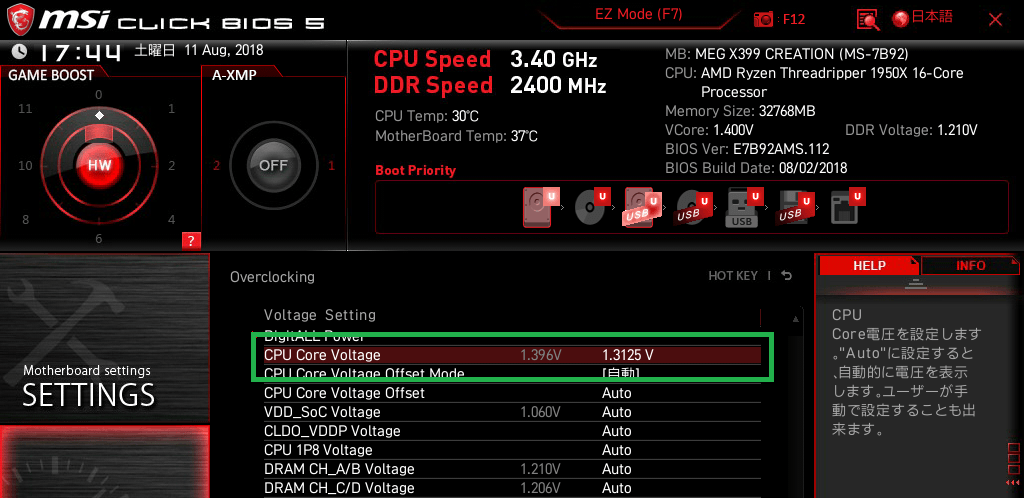1024x498 pixels.
Task: Select the USB hard disk boot device icon
Action: (643, 207)
